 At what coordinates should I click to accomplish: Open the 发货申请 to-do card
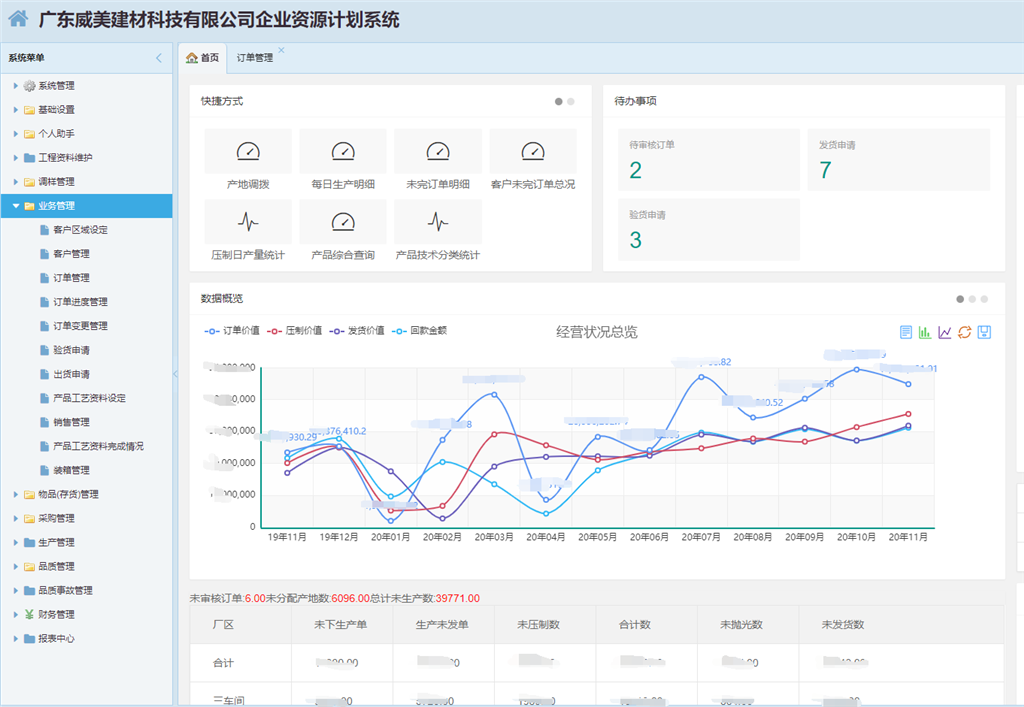tap(899, 159)
